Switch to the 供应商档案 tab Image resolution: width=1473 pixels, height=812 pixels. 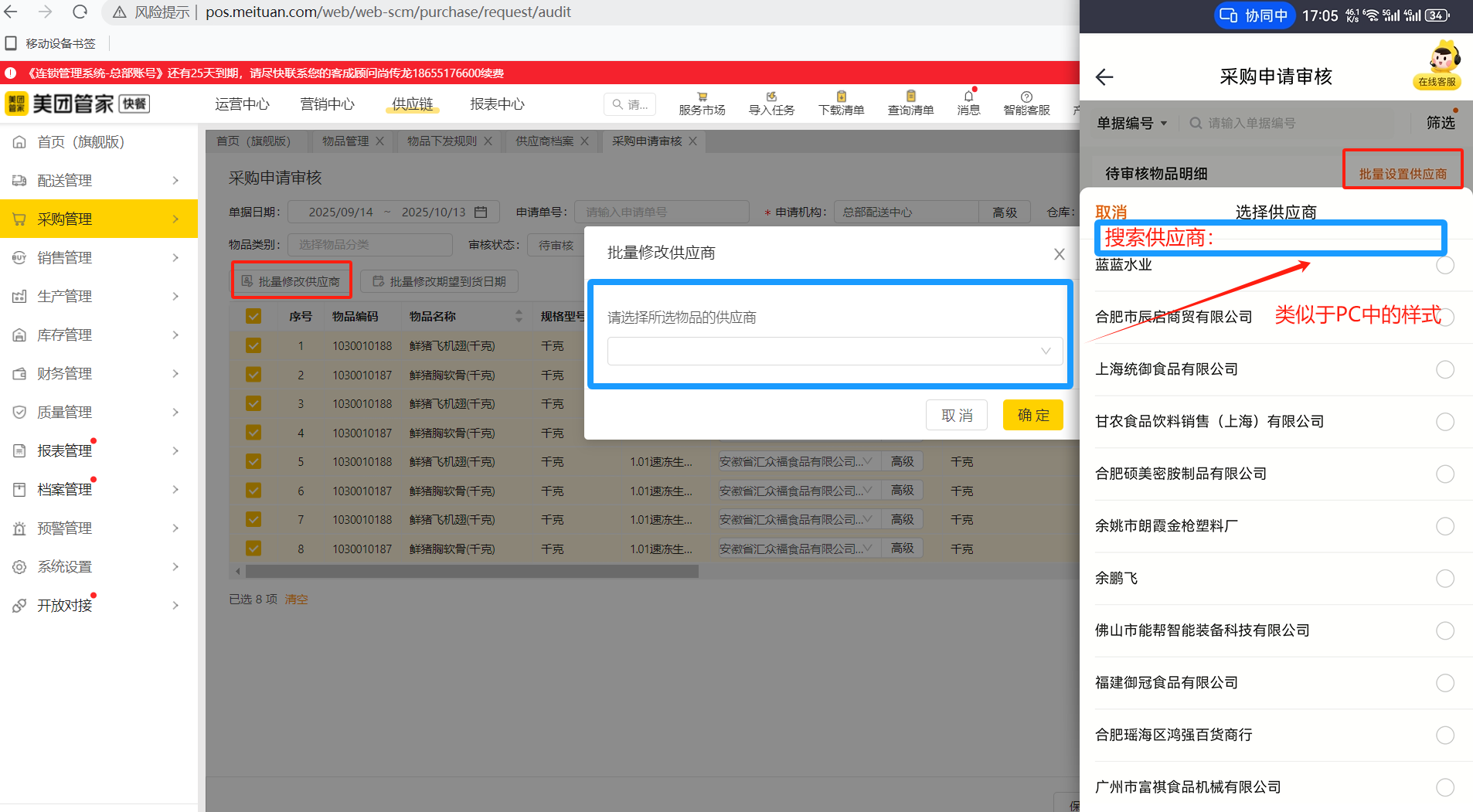click(x=544, y=141)
